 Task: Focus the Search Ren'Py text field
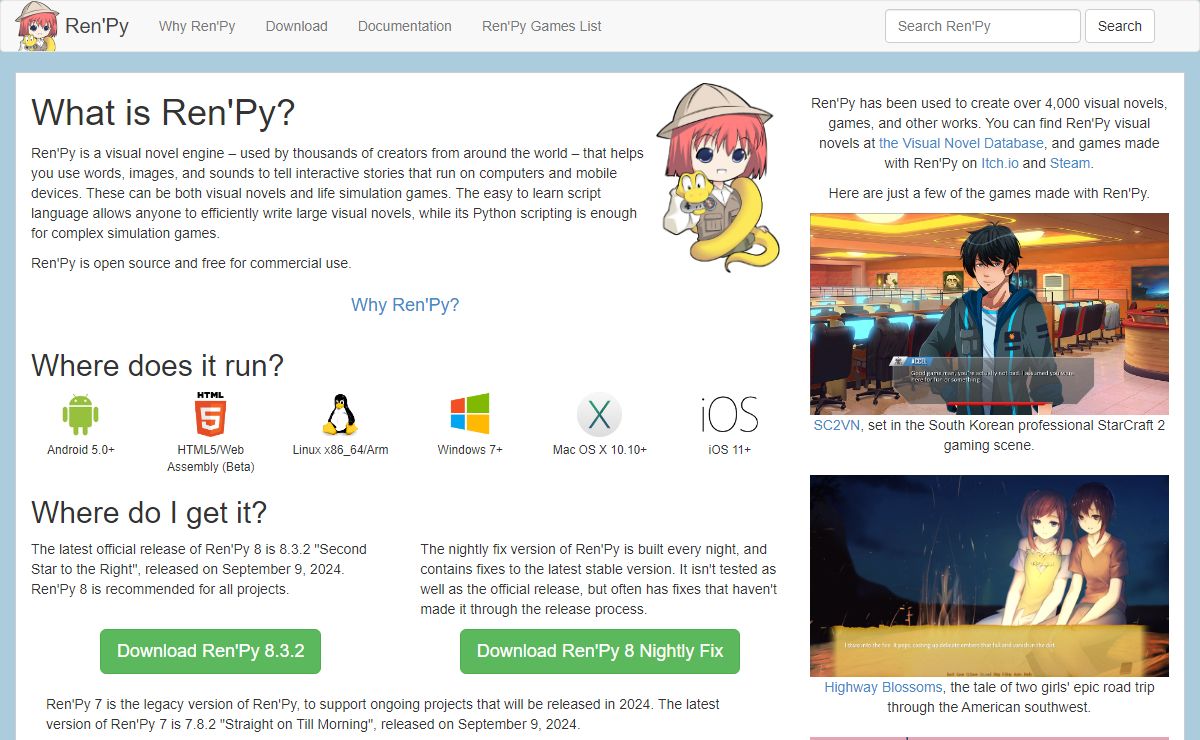[982, 26]
